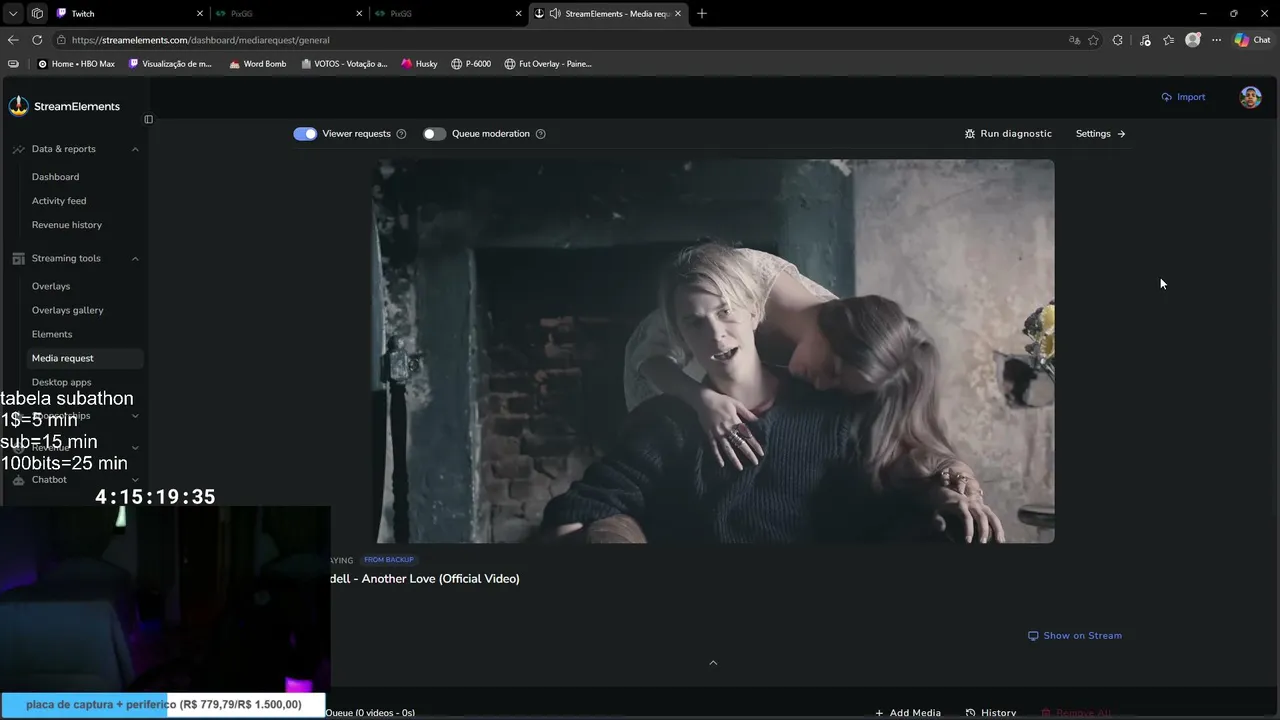The height and width of the screenshot is (720, 1280).
Task: Click the Run diagnostic button
Action: tap(1008, 134)
